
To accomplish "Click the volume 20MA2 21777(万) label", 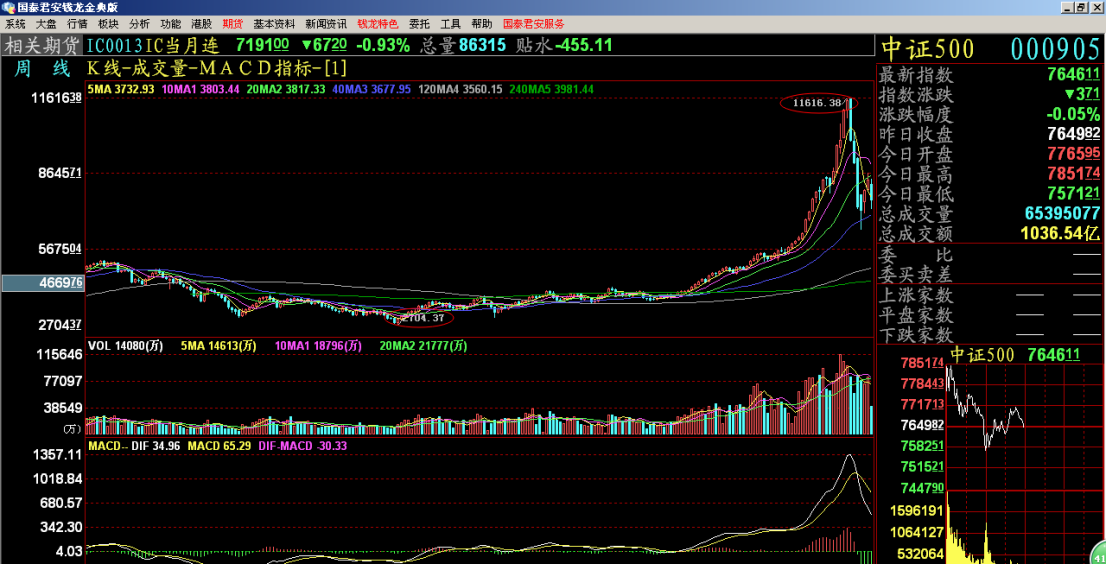I will (424, 345).
